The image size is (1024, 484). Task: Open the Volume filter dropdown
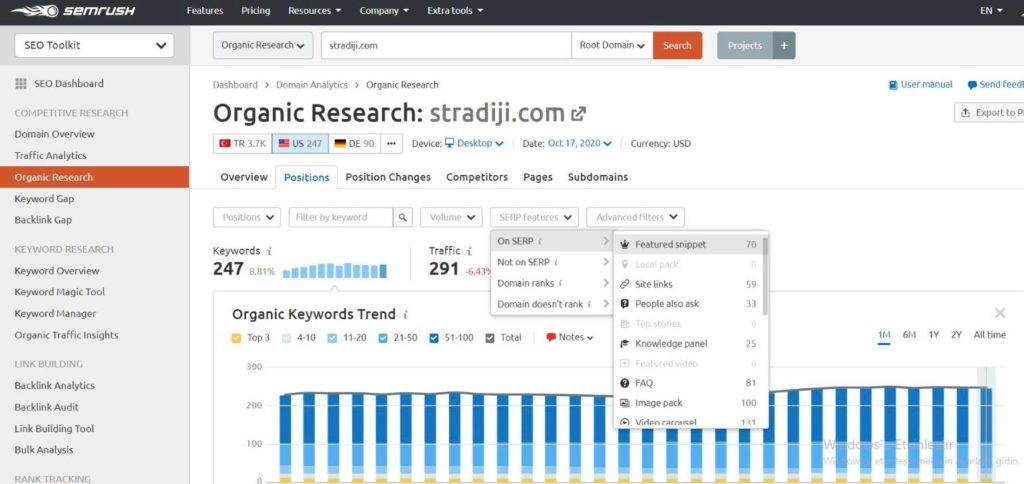451,218
